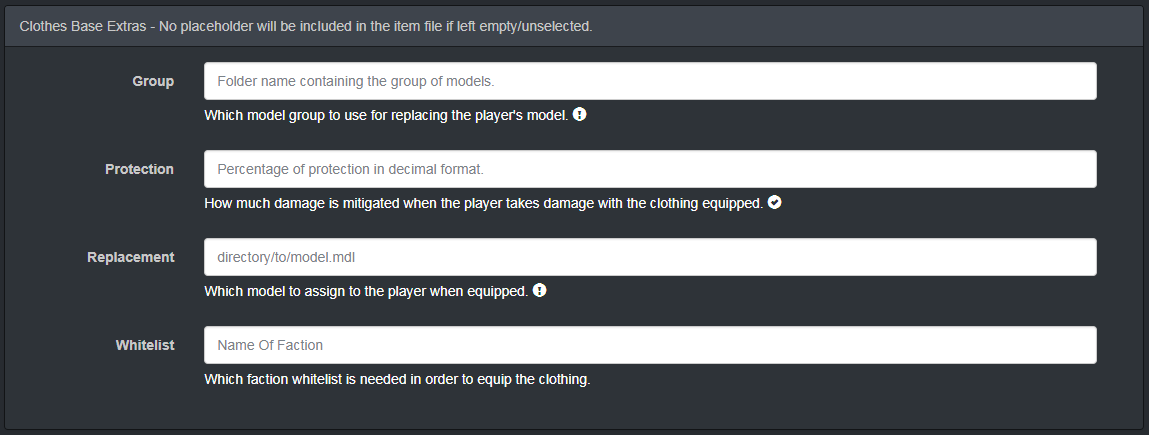Click the exclamation icon beside Replacement help text

(540, 291)
